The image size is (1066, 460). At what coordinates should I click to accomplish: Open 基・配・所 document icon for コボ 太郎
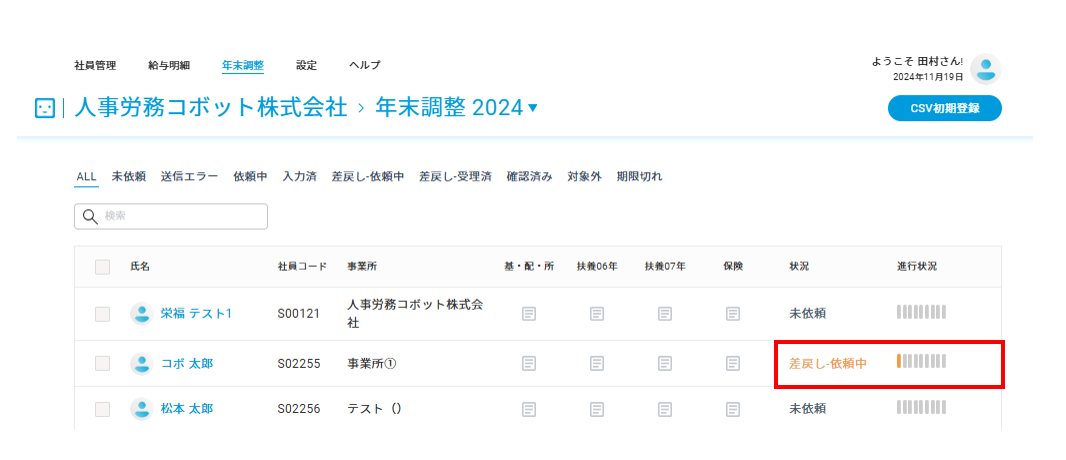point(529,364)
